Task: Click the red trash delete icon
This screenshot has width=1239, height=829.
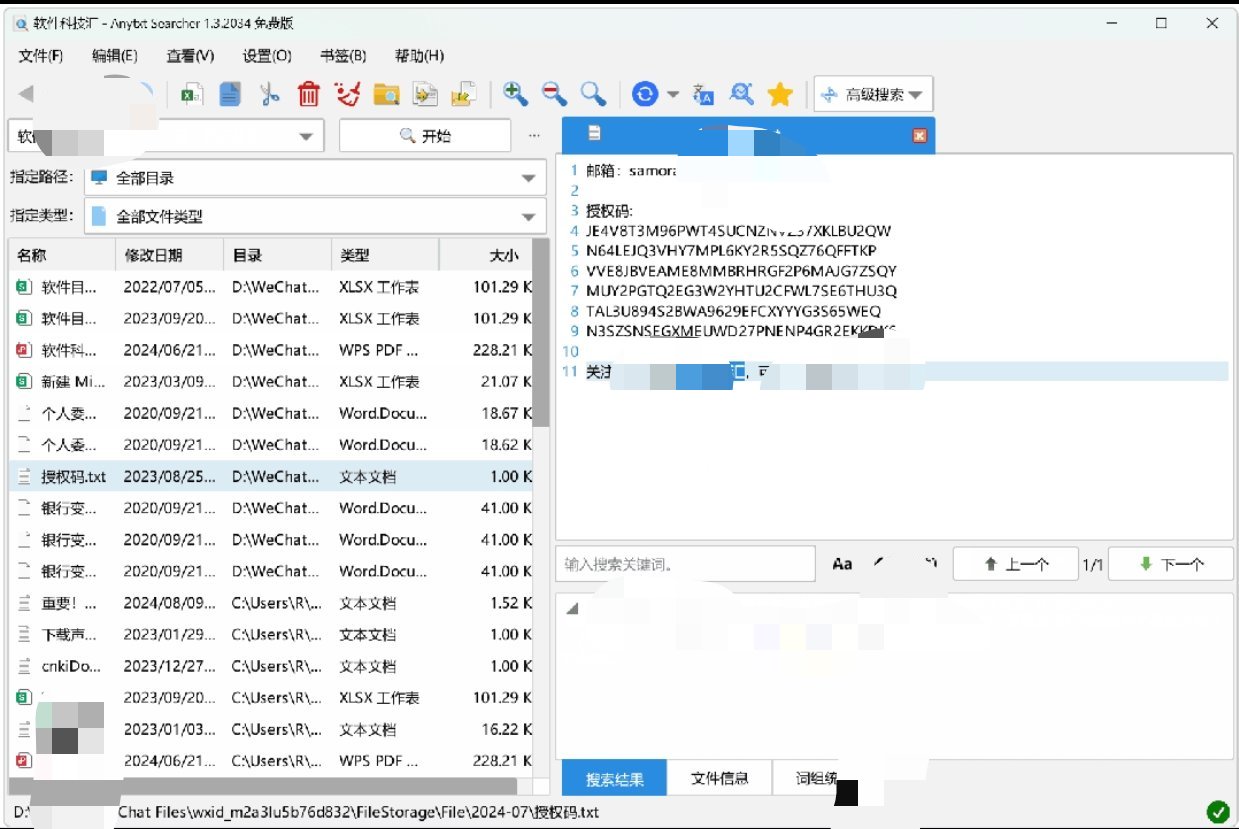Action: click(309, 94)
